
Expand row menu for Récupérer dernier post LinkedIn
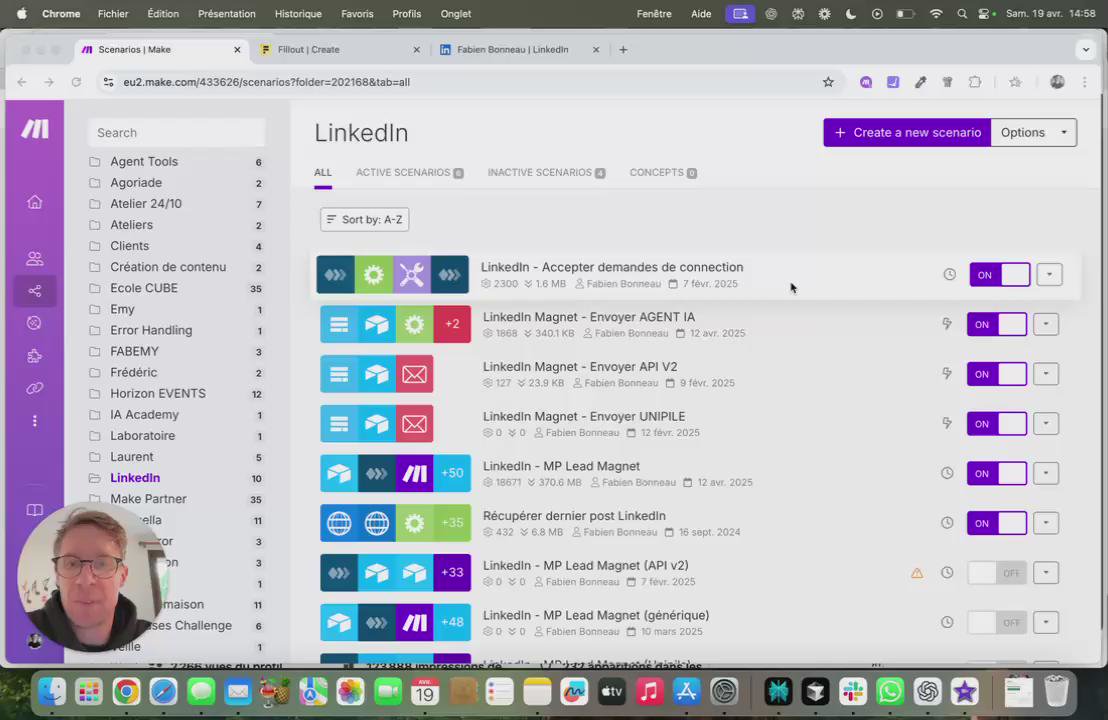(1047, 523)
